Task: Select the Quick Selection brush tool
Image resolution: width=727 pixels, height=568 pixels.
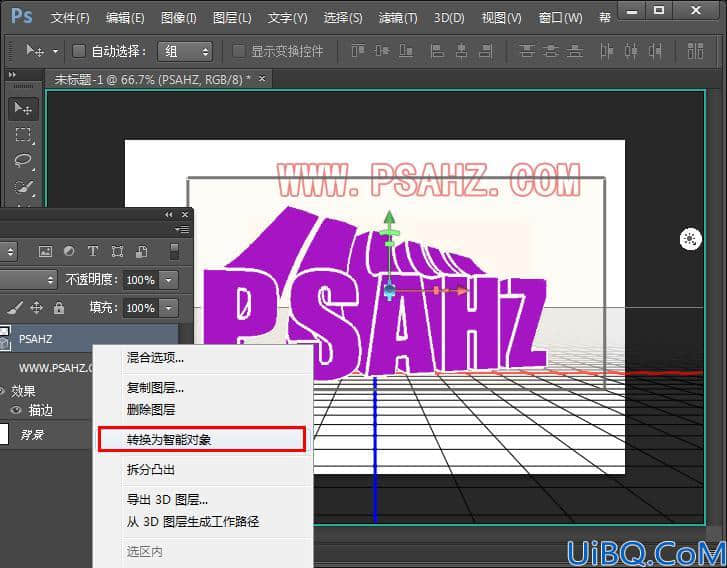Action: tap(23, 187)
